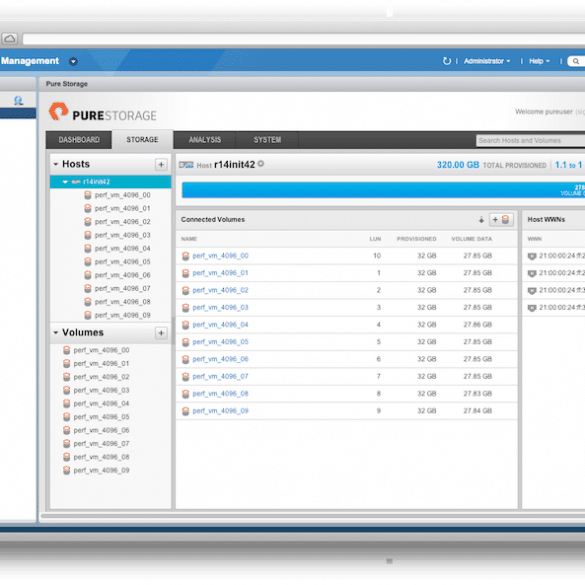
Task: Click the host icon beside Host r14init42
Action: (186, 165)
